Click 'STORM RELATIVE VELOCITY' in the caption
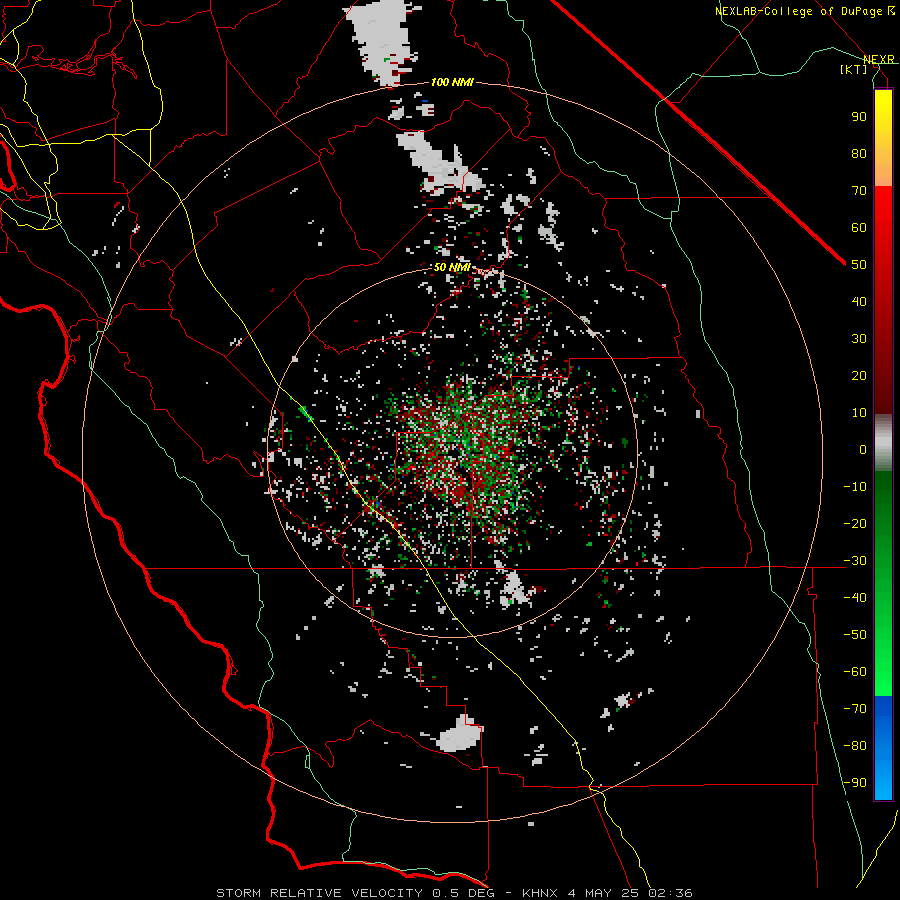This screenshot has width=900, height=900. coord(320,893)
